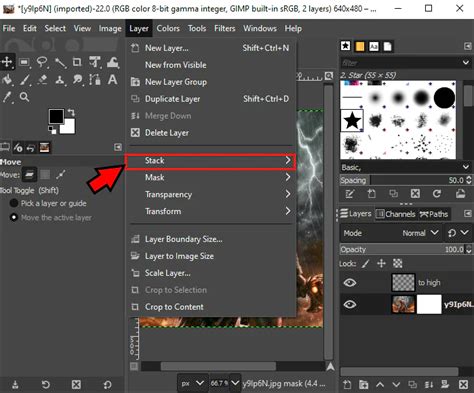Click Layer Boundary Size... entry

pos(211,239)
